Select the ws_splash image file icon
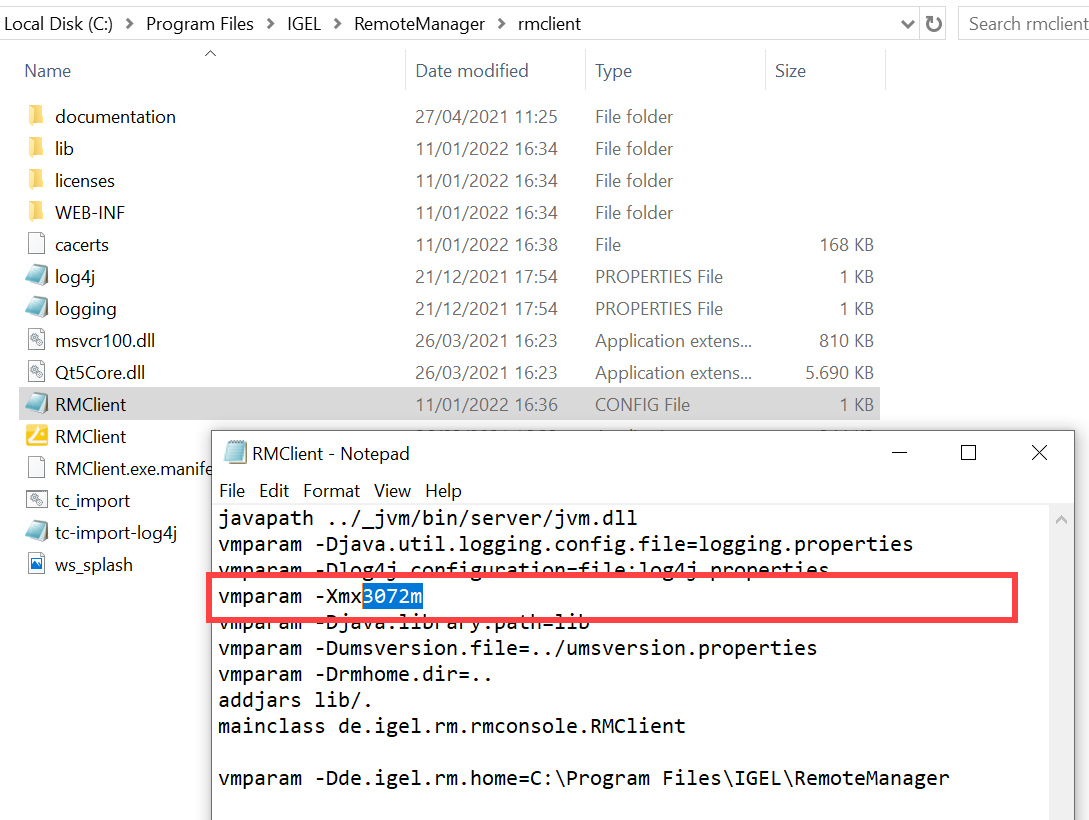Viewport: 1089px width, 820px height. (x=37, y=564)
